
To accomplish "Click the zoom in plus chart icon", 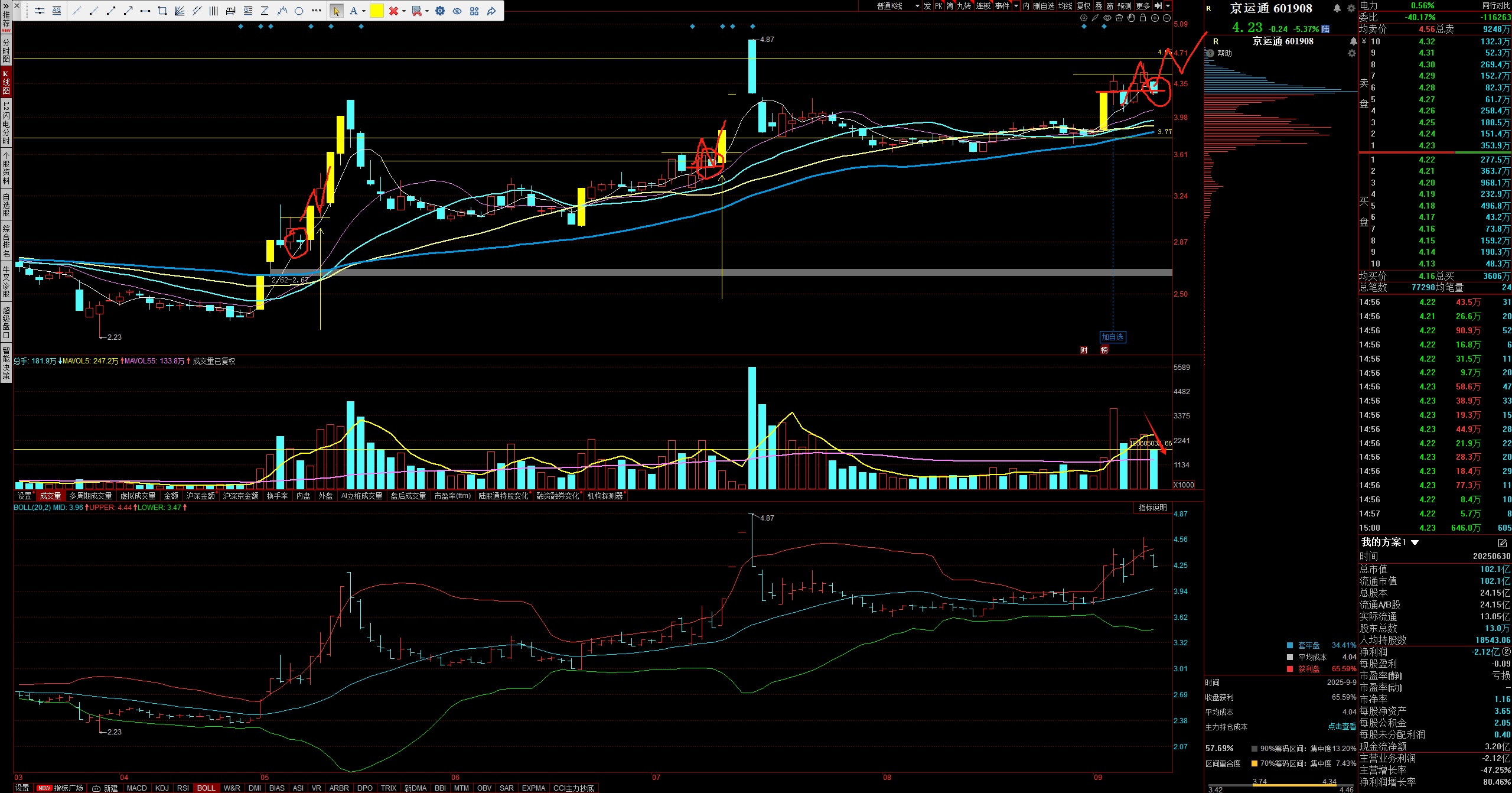I will click(1155, 18).
